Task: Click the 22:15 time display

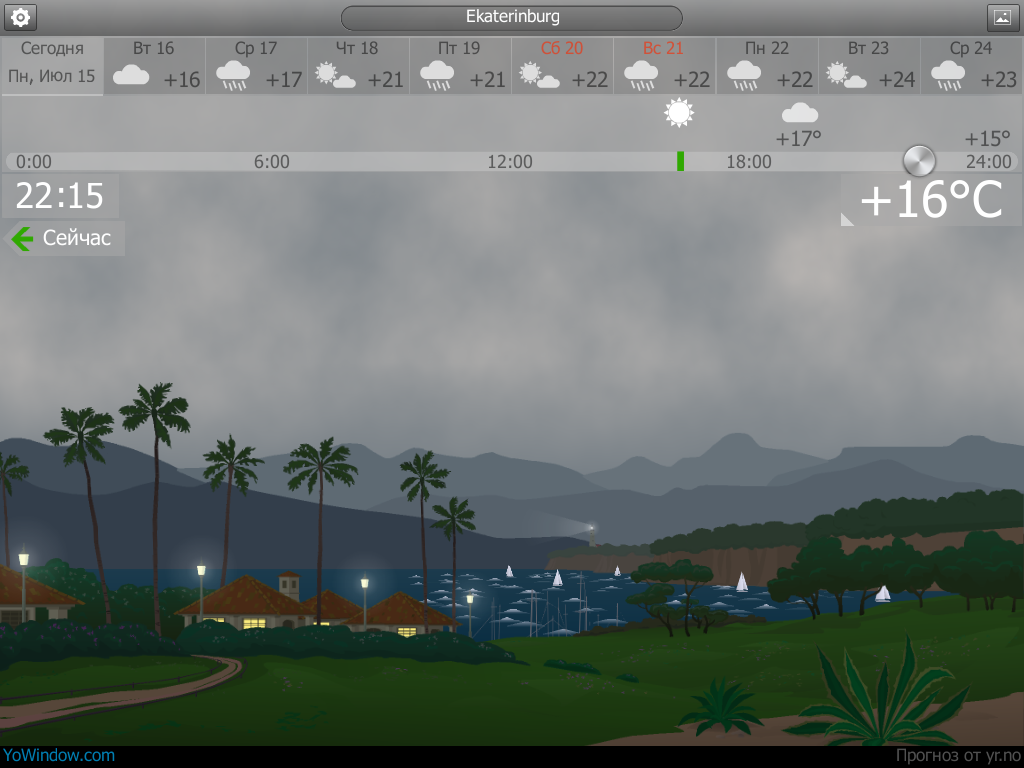Action: (60, 195)
